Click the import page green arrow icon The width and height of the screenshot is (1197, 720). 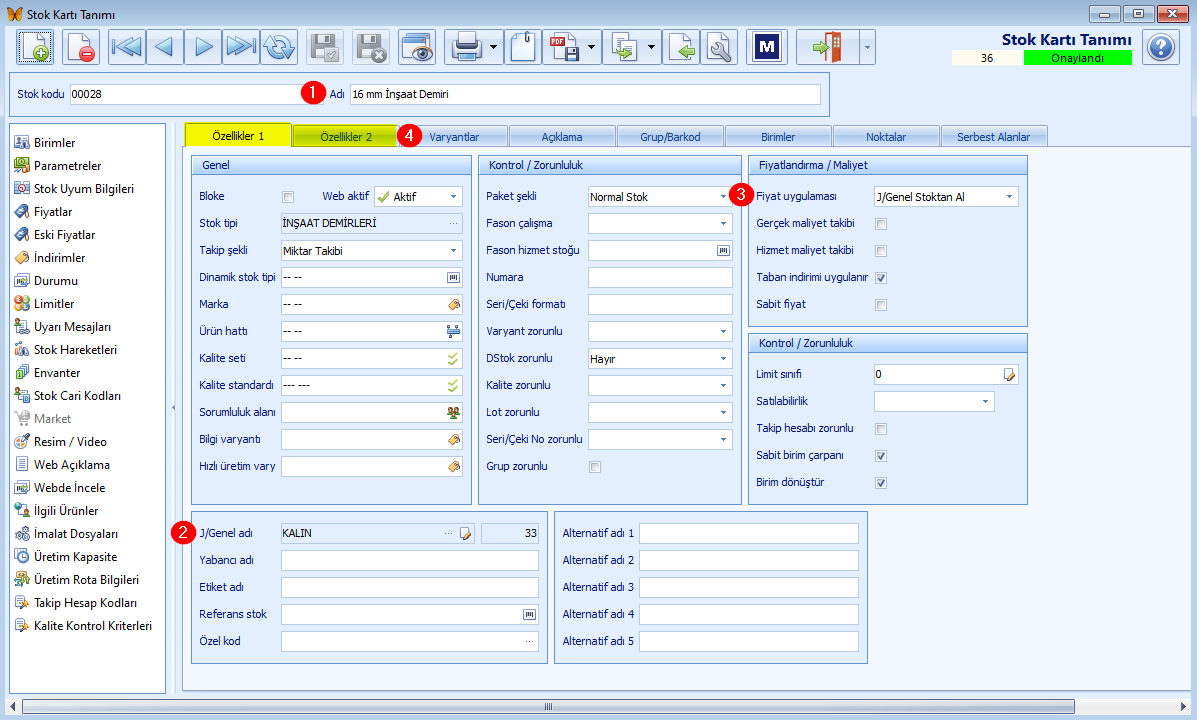pyautogui.click(x=681, y=47)
